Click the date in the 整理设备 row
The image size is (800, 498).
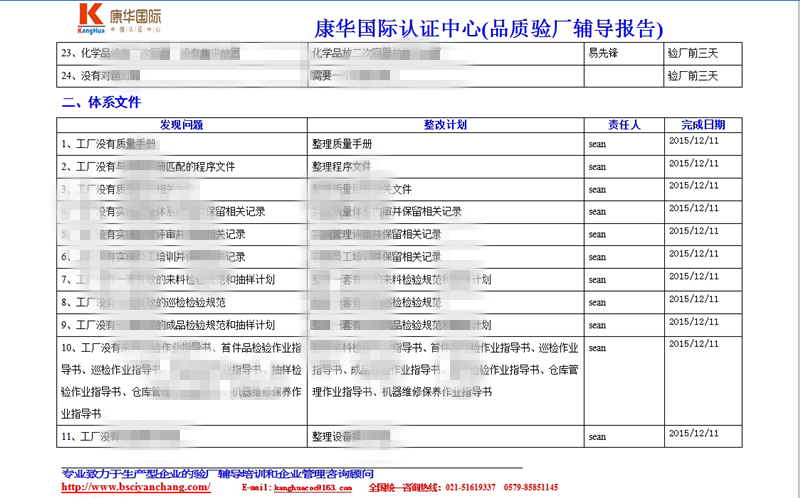tap(693, 433)
